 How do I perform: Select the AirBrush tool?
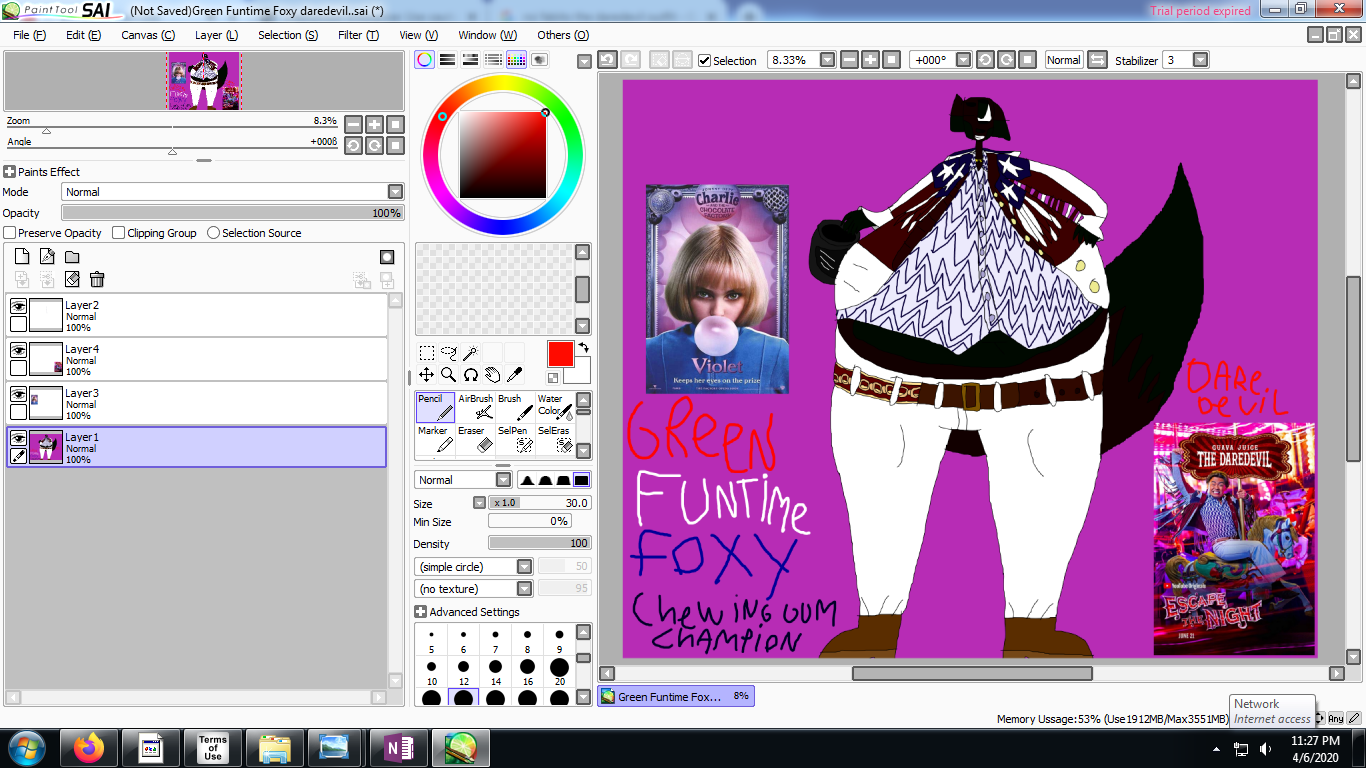click(x=476, y=407)
